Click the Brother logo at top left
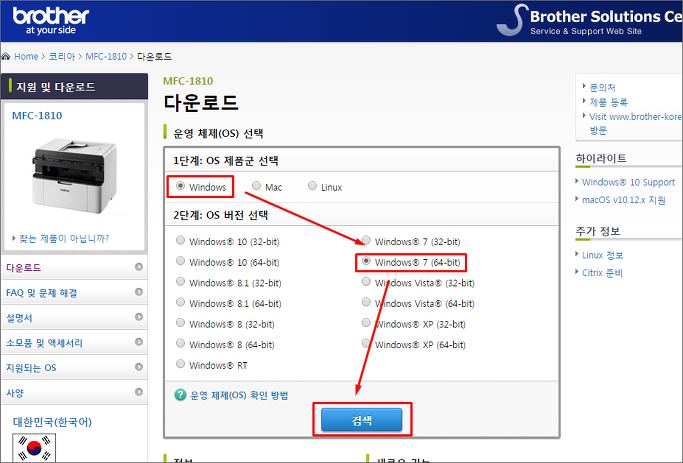Viewport: 683px width, 463px height. [x=51, y=20]
